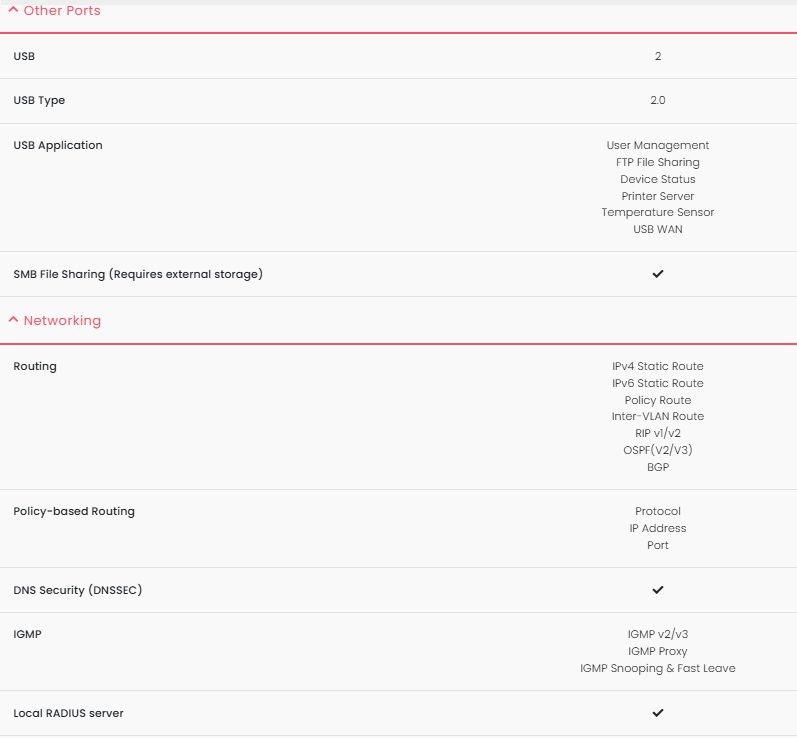The image size is (797, 738).
Task: Click the Other Ports heading text
Action: pos(62,10)
